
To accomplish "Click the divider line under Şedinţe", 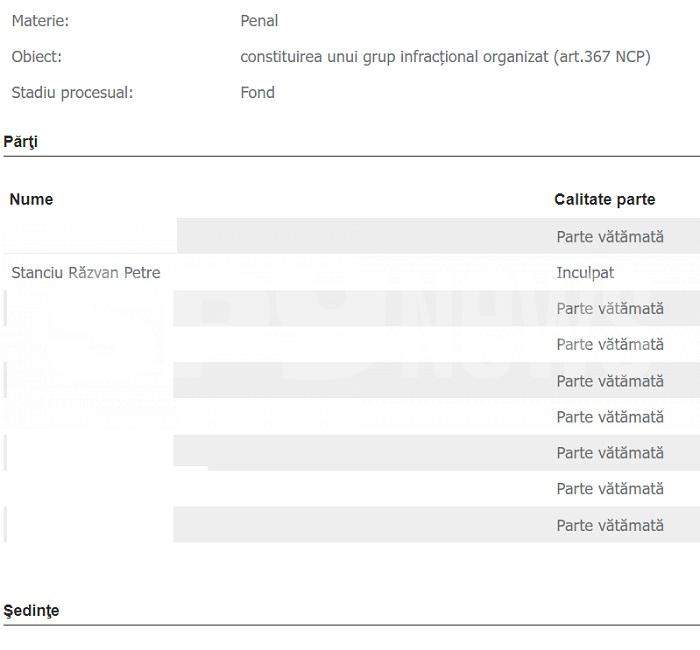I will coord(351,625).
